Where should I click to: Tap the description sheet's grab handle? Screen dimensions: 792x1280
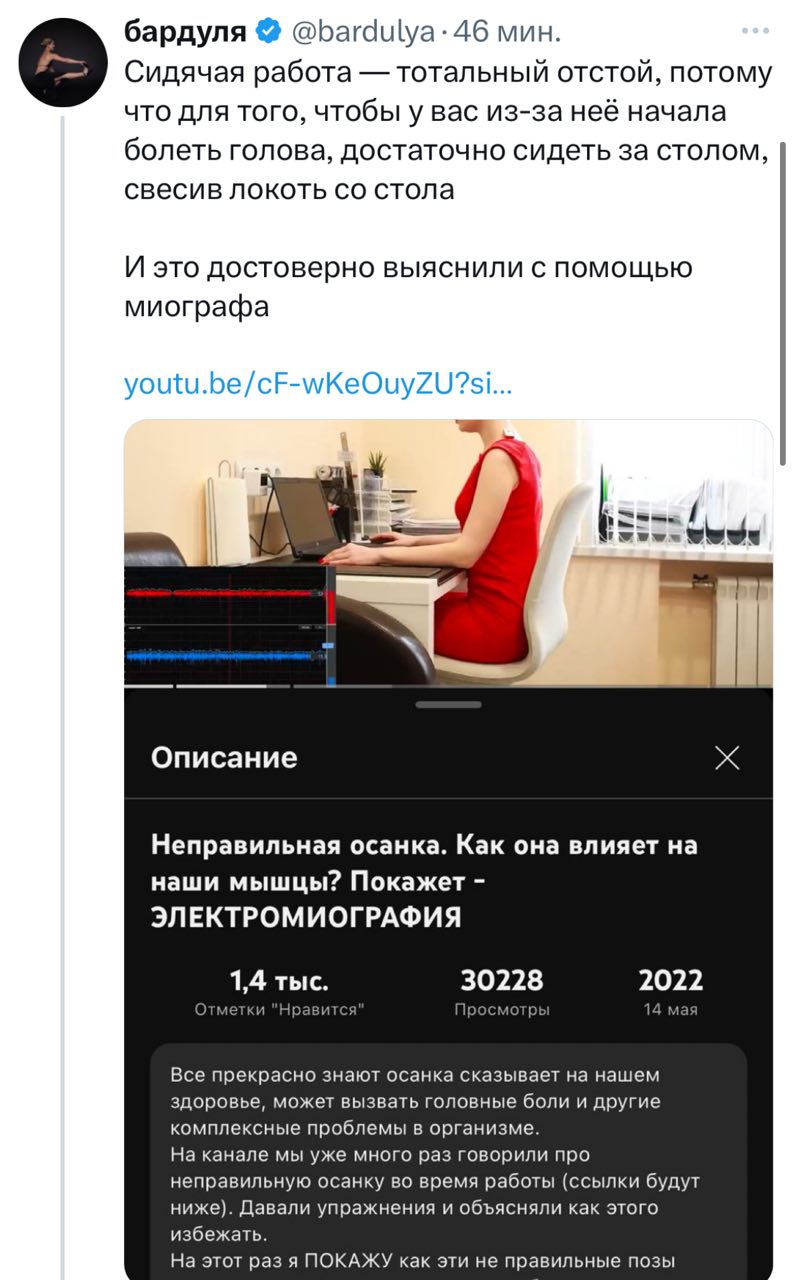[x=448, y=705]
